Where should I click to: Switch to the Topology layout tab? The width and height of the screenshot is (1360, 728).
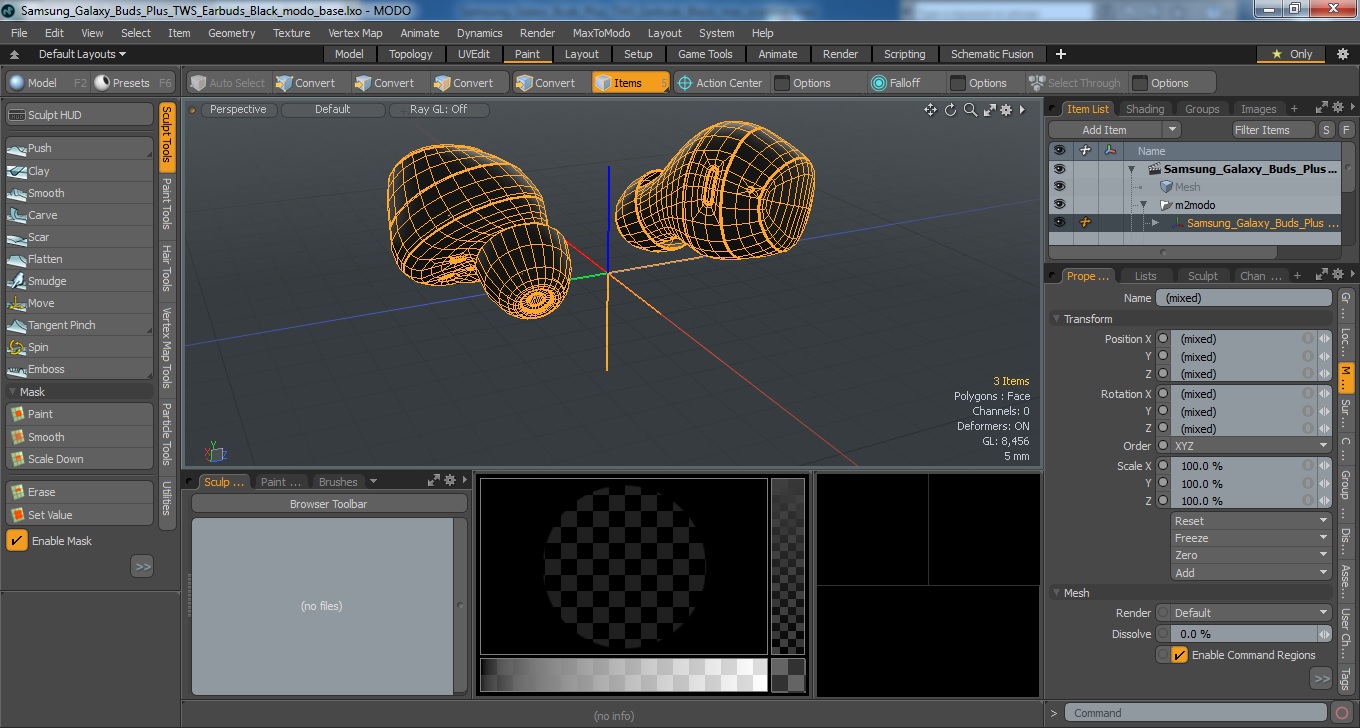click(x=410, y=54)
